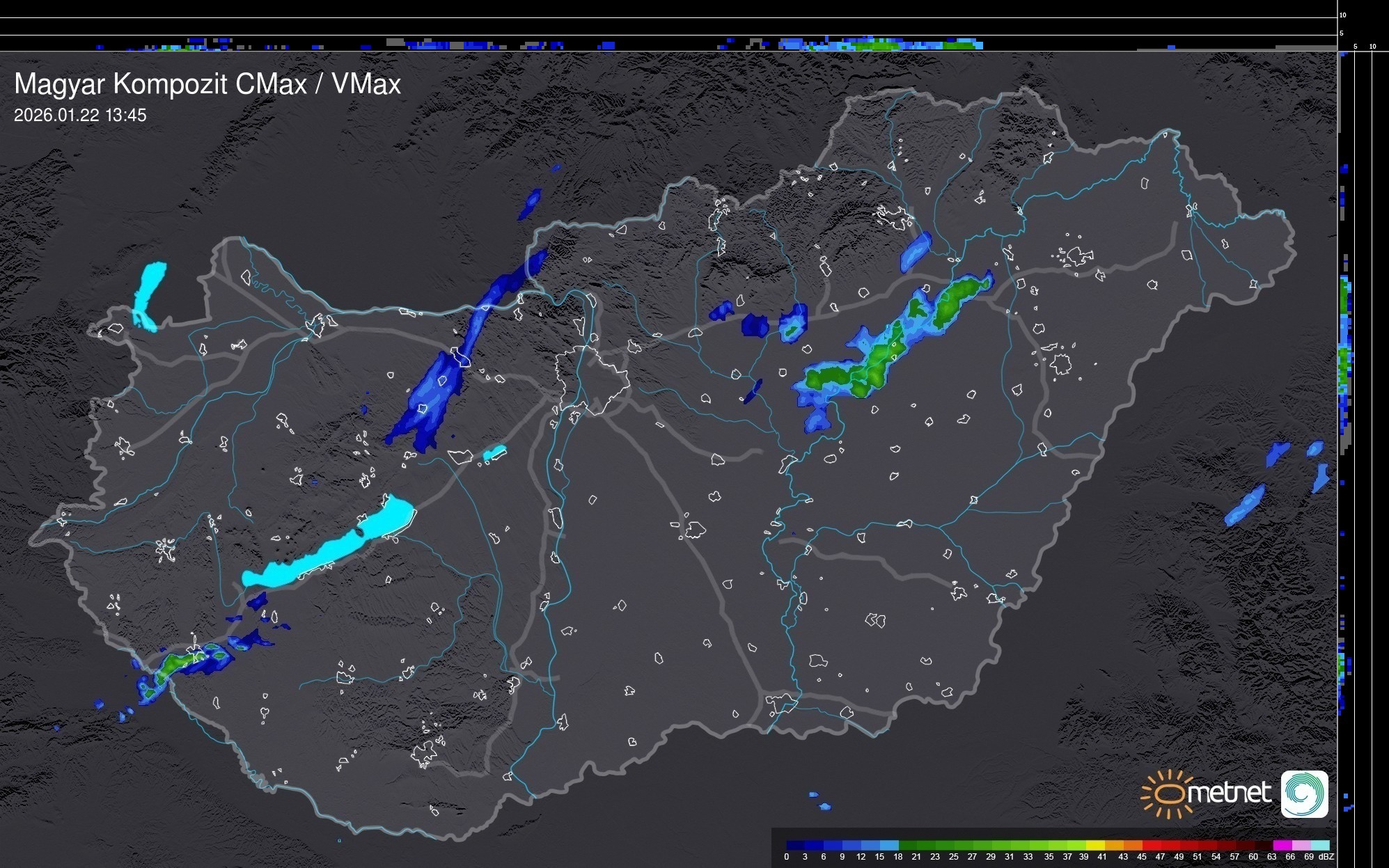The height and width of the screenshot is (868, 1389).
Task: Click the metnet text link
Action: click(x=1229, y=794)
